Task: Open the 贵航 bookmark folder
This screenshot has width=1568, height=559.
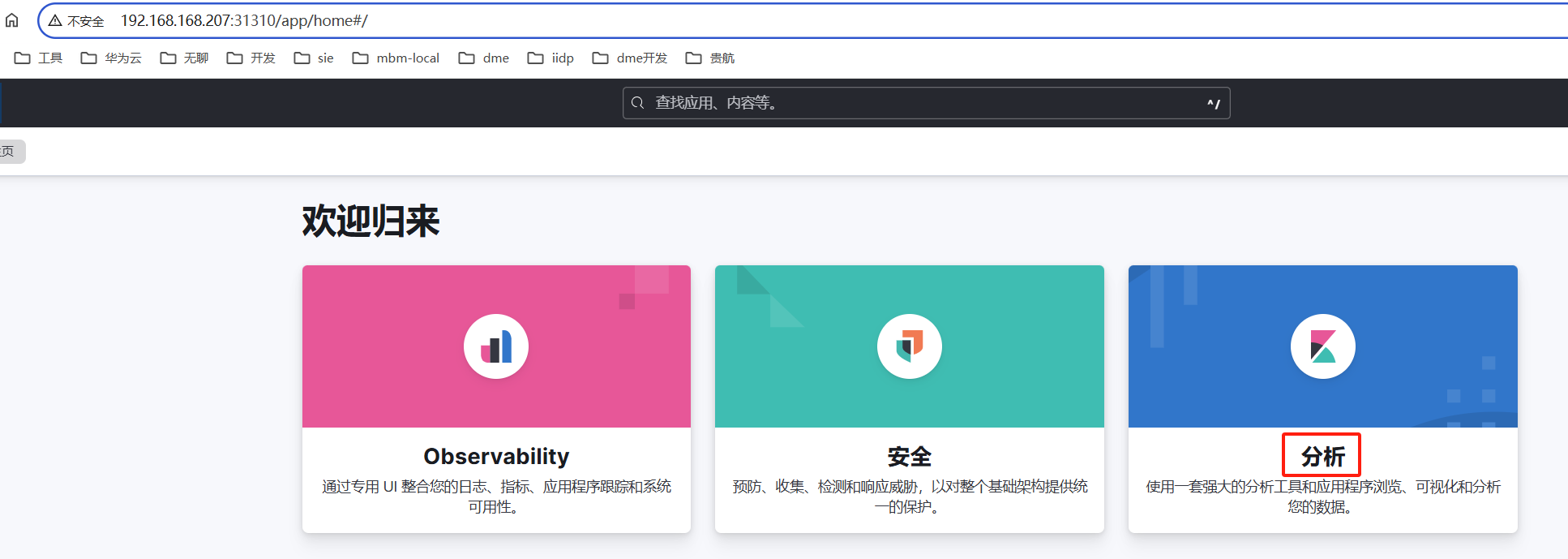Action: (x=710, y=58)
